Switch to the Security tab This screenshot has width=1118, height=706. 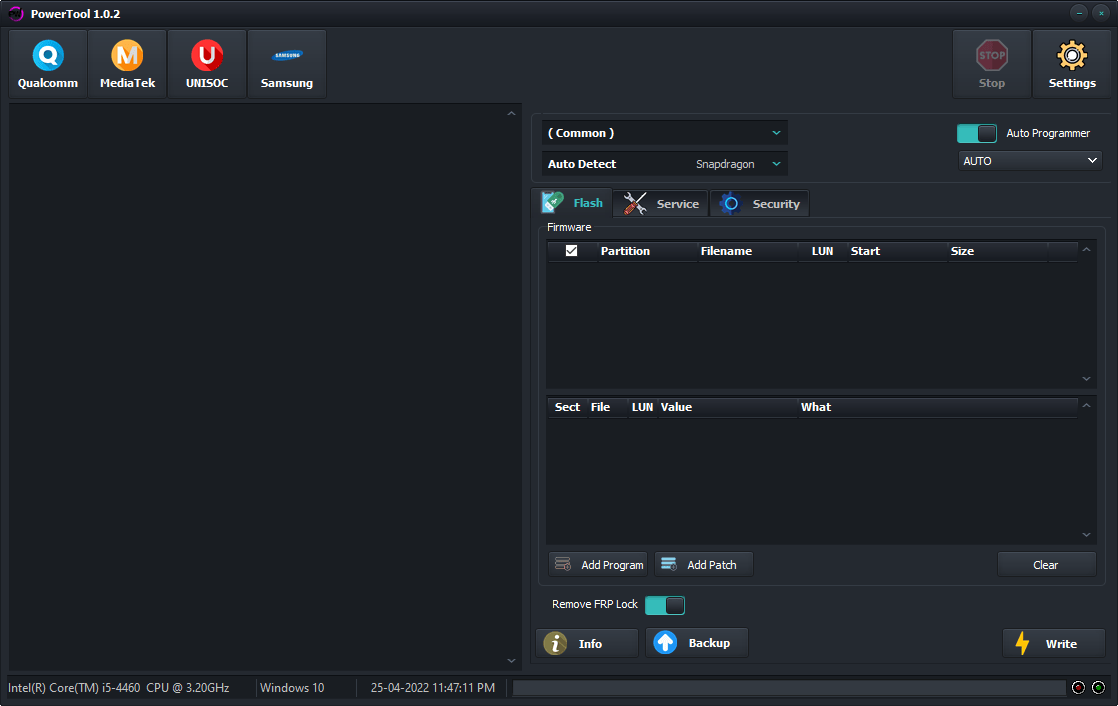click(759, 203)
